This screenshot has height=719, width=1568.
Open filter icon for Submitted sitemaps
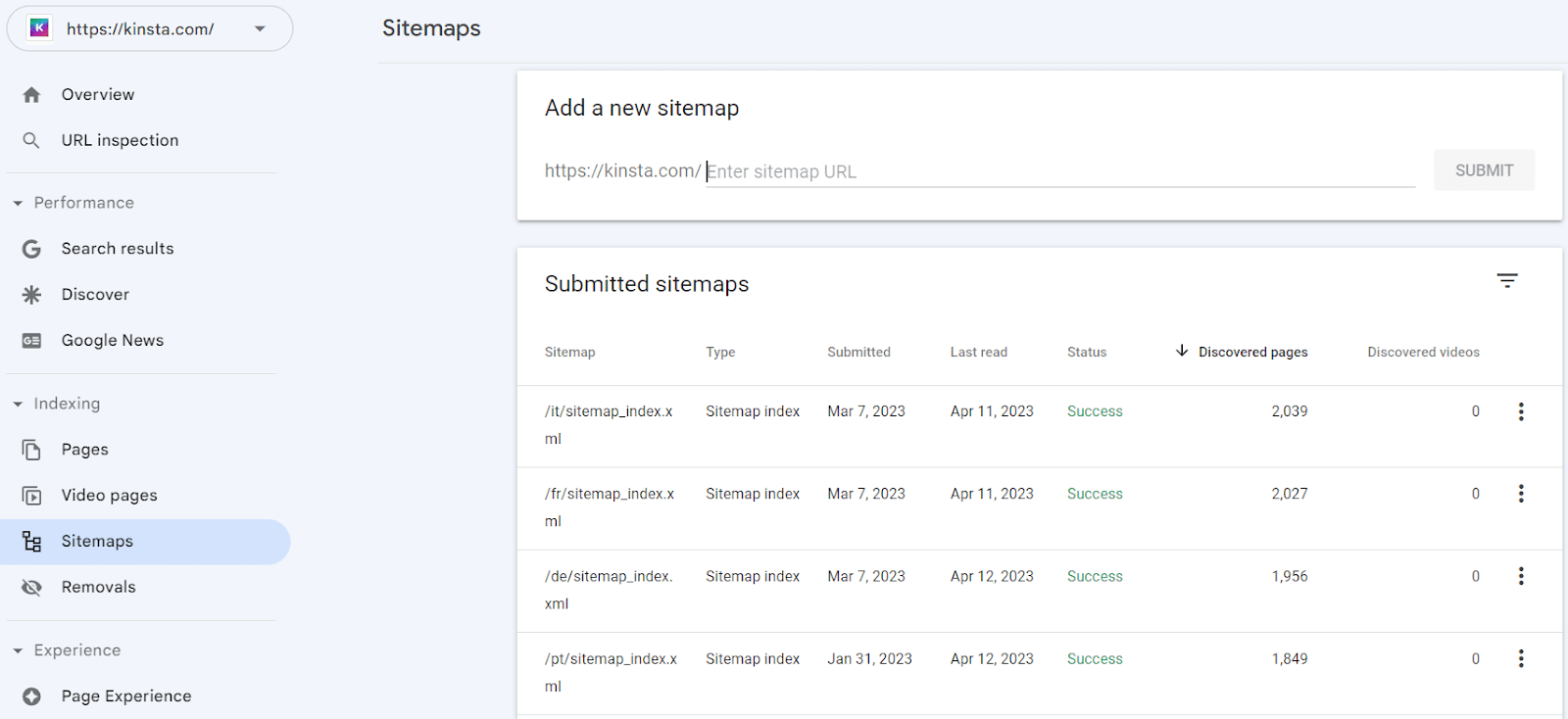point(1507,281)
